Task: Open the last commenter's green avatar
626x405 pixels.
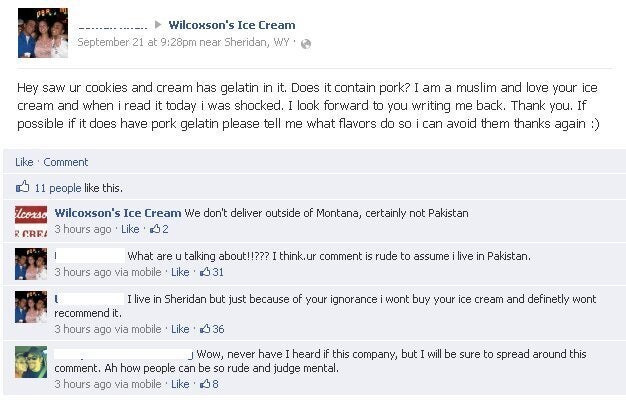Action: pos(31,362)
